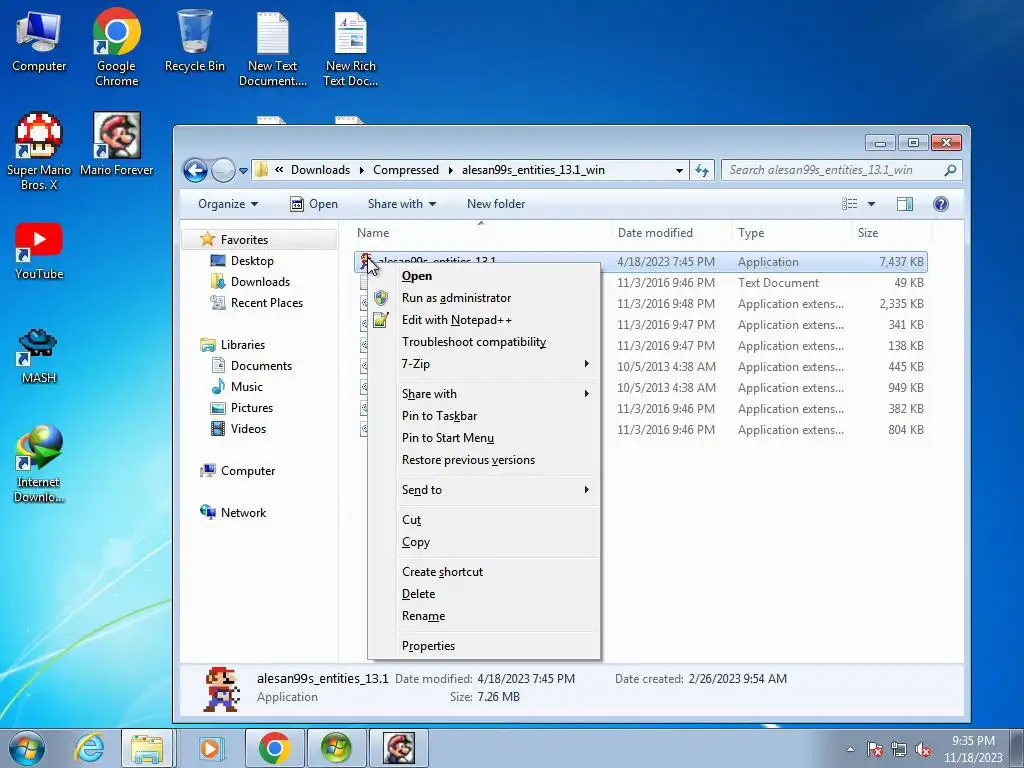This screenshot has width=1024, height=768.
Task: Open recent pages dropdown arrow
Action: (x=243, y=171)
